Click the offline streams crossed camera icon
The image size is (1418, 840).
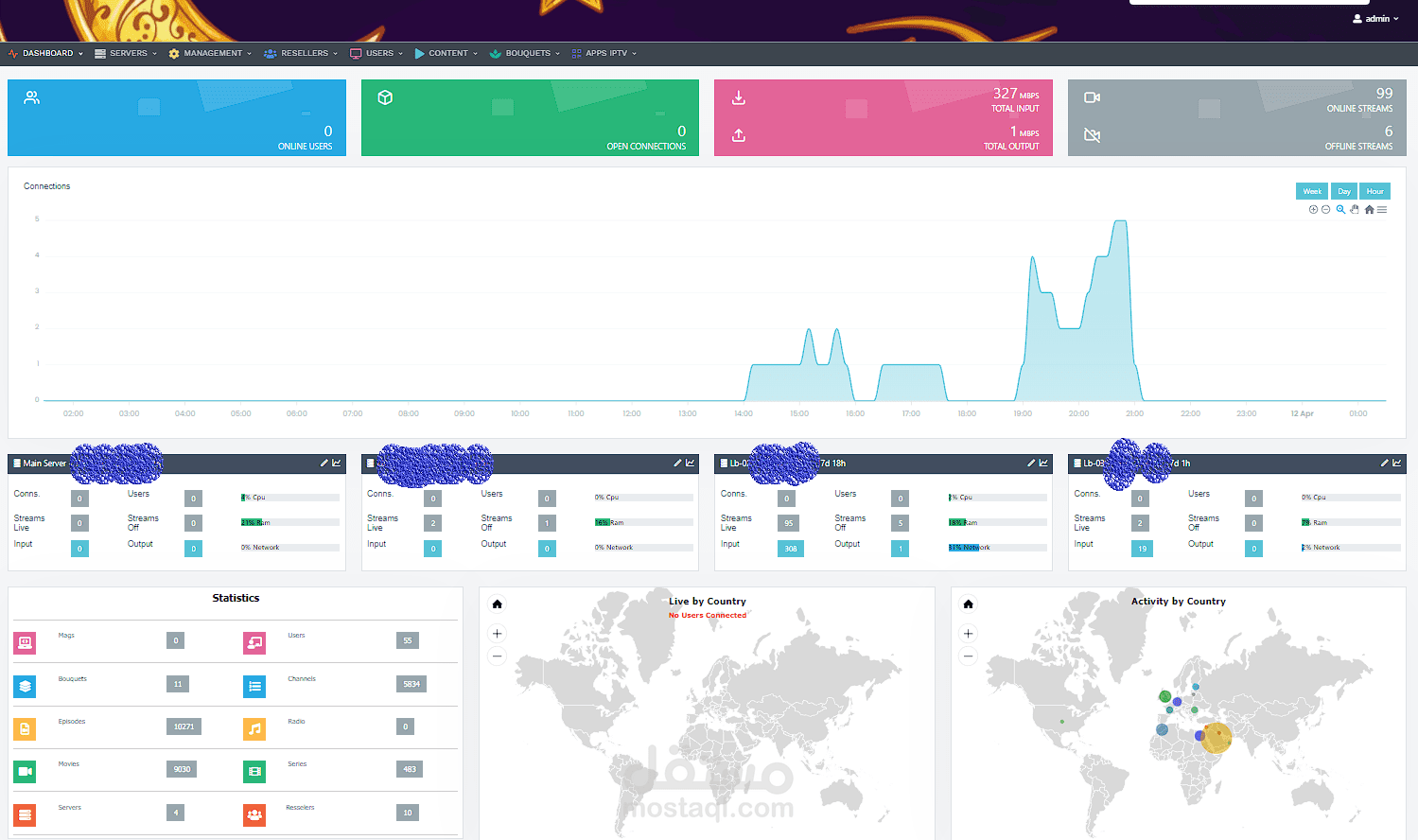click(1092, 135)
